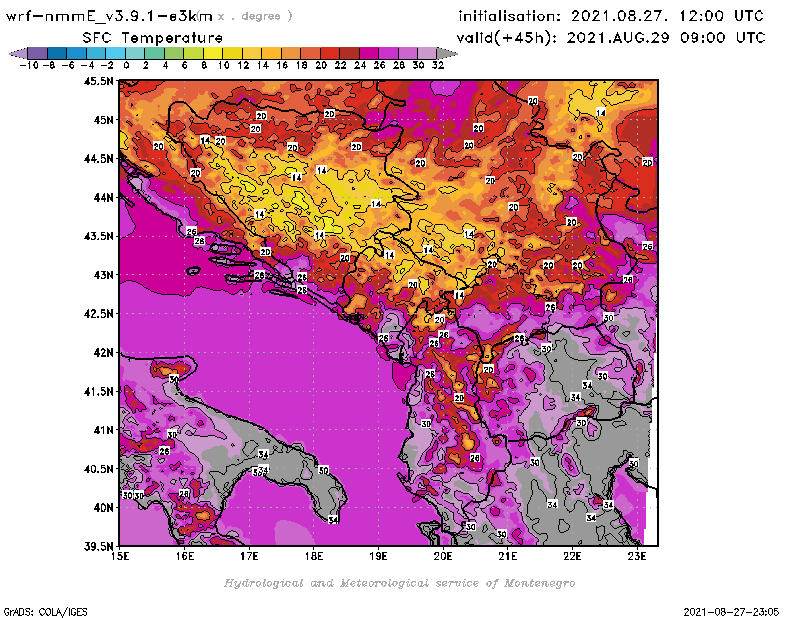Select the 42N latitude label
This screenshot has height=618, width=800.
(x=103, y=353)
